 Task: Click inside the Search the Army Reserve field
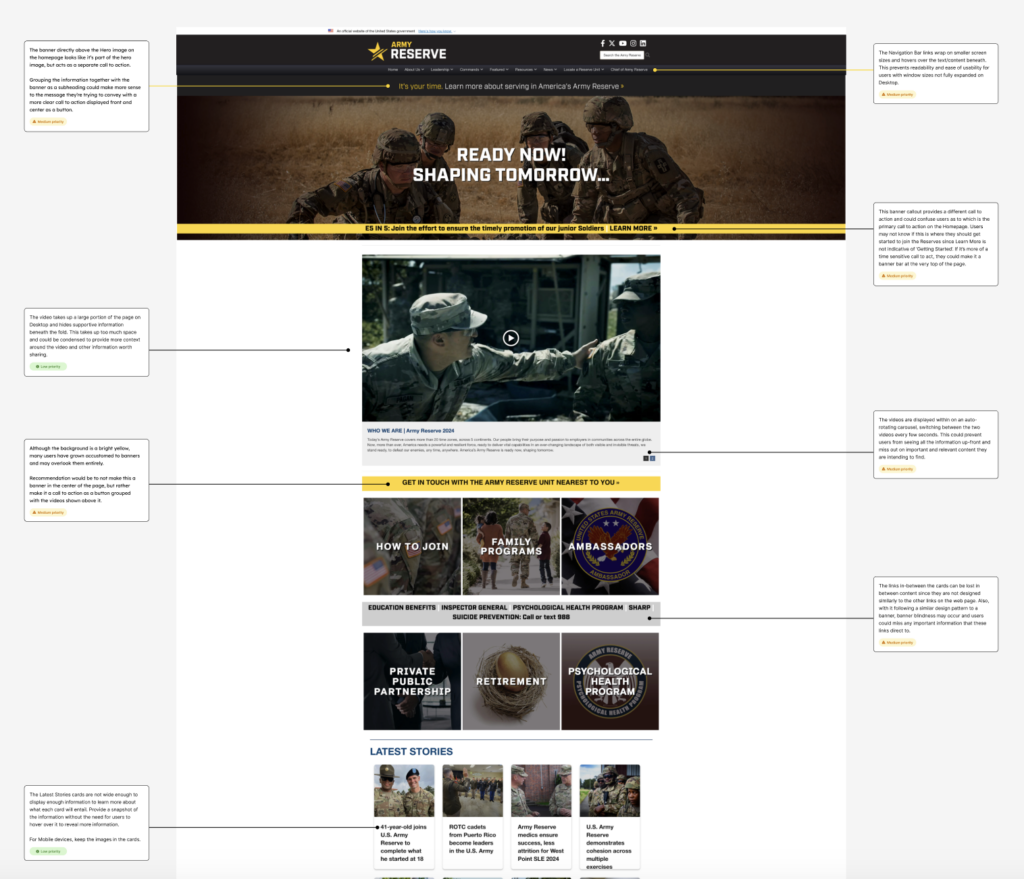pos(622,56)
